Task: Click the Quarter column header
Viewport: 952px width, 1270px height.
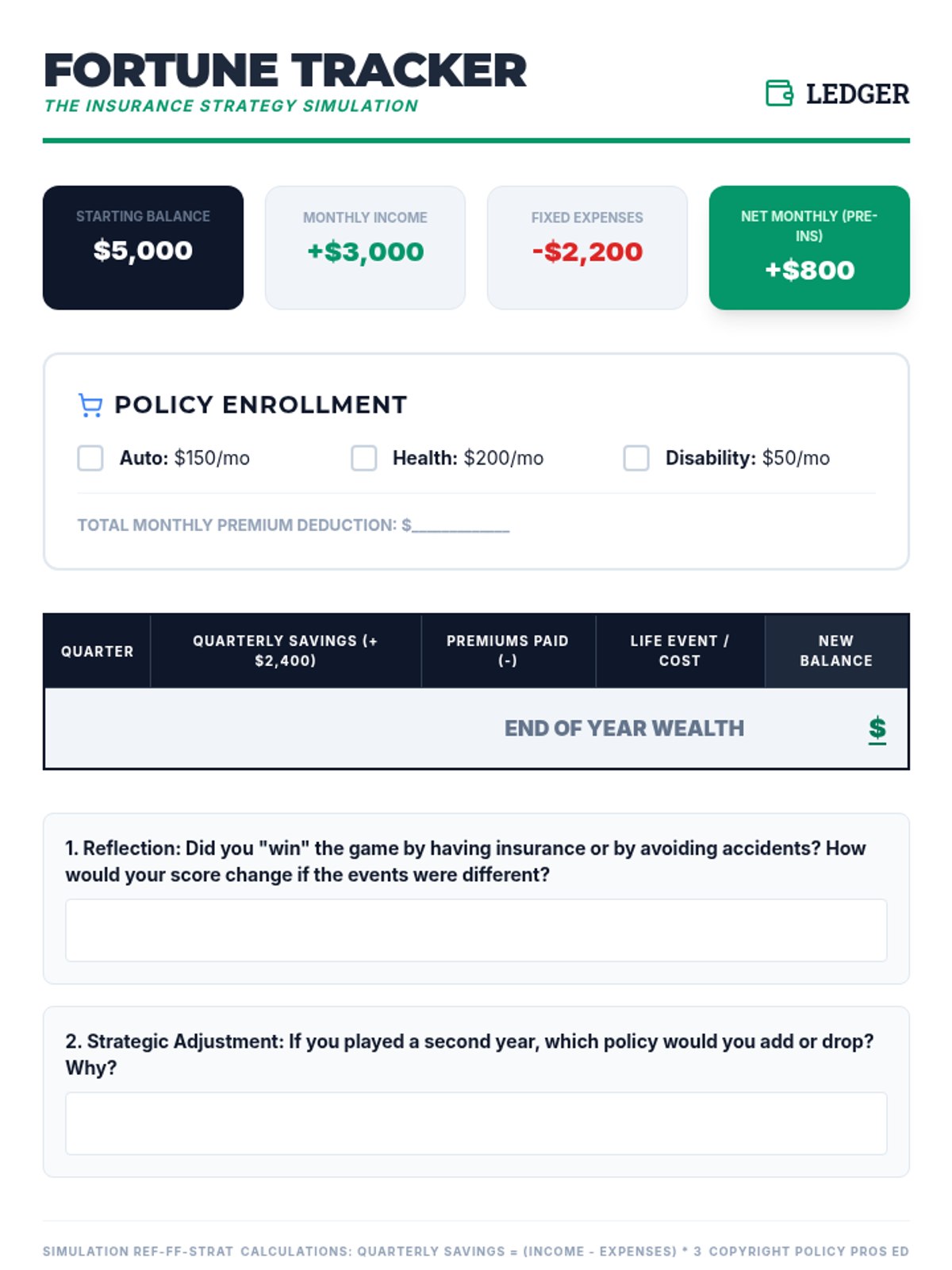Action: 97,651
